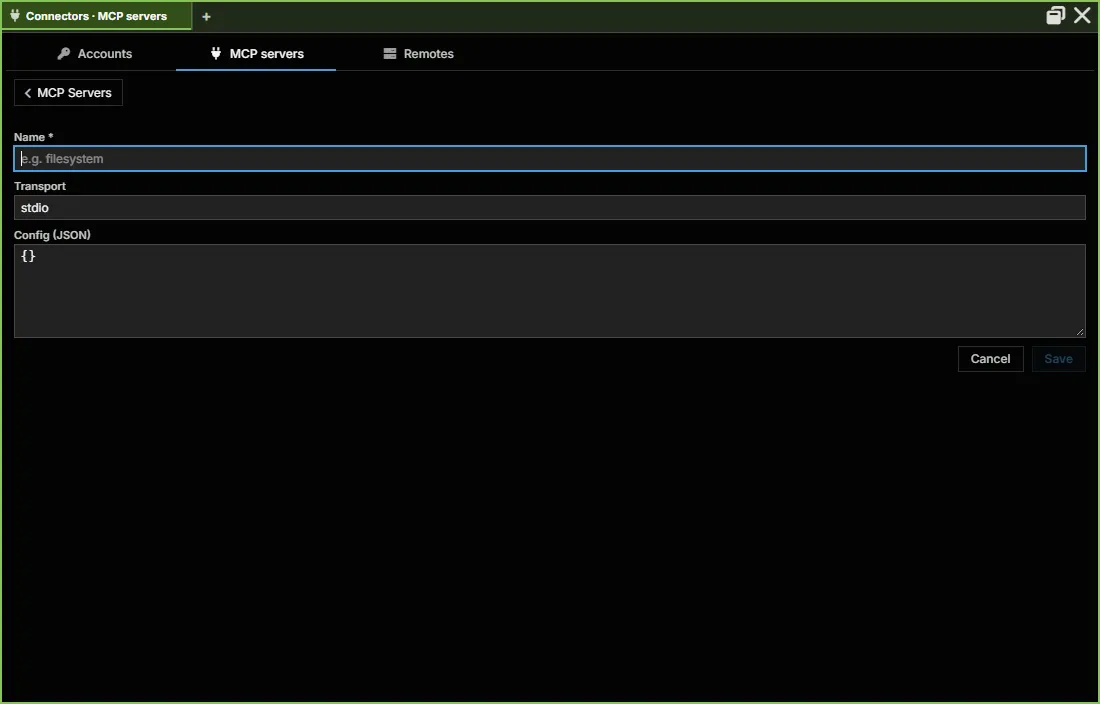Open the Transport dropdown showing stdio
1100x704 pixels.
pyautogui.click(x=550, y=208)
